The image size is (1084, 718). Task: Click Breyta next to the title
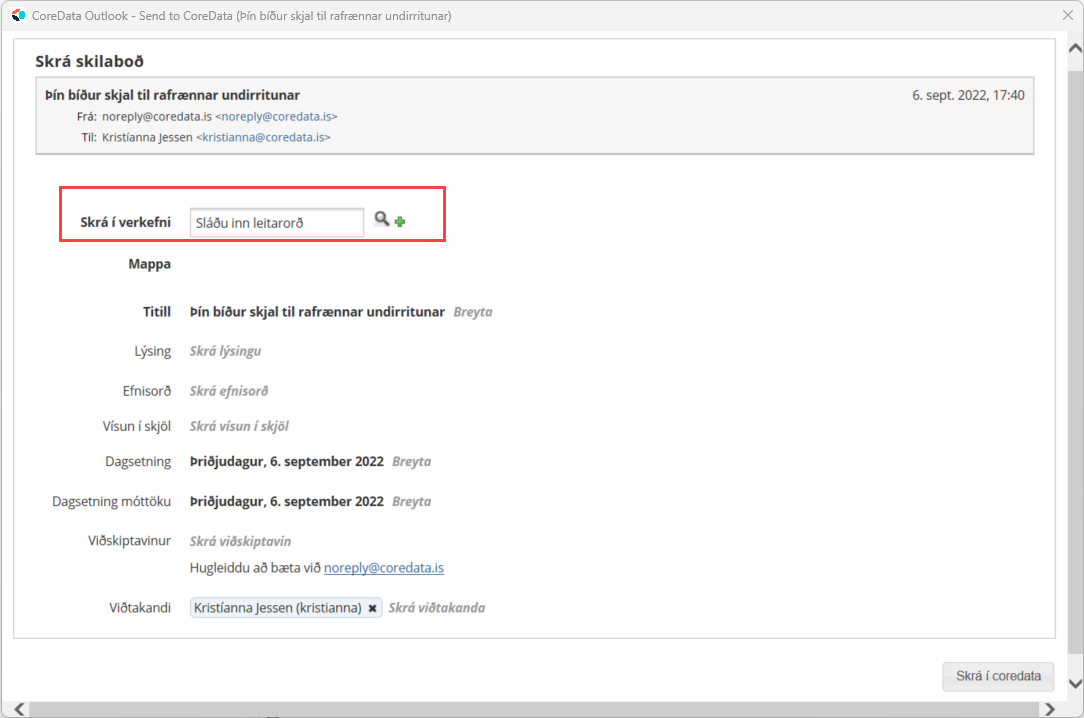tap(472, 312)
